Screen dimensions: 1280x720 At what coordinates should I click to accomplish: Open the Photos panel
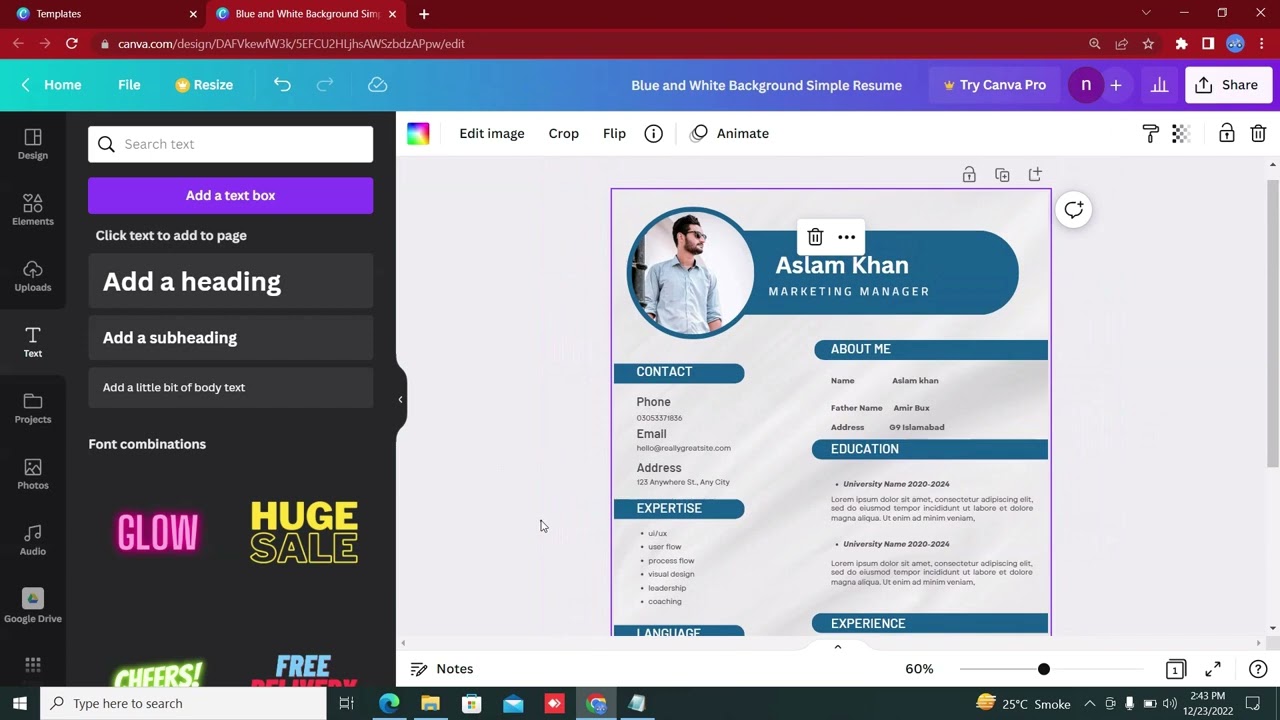point(32,474)
